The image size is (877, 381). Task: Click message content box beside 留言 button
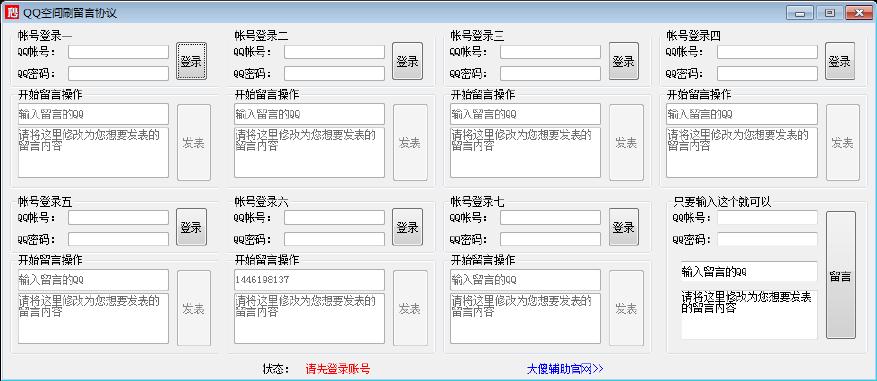pyautogui.click(x=749, y=314)
